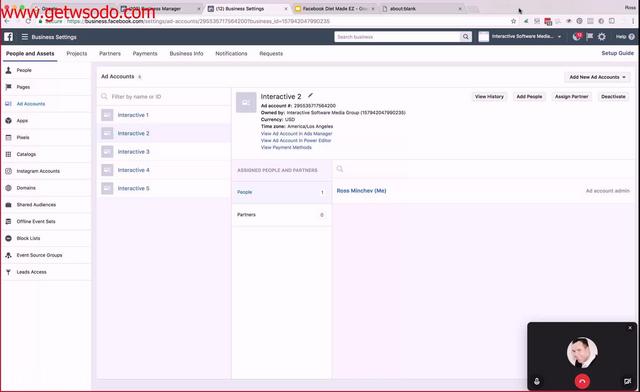Viewport: 640px width, 392px height.
Task: Switch to the Partners tab
Action: click(110, 53)
